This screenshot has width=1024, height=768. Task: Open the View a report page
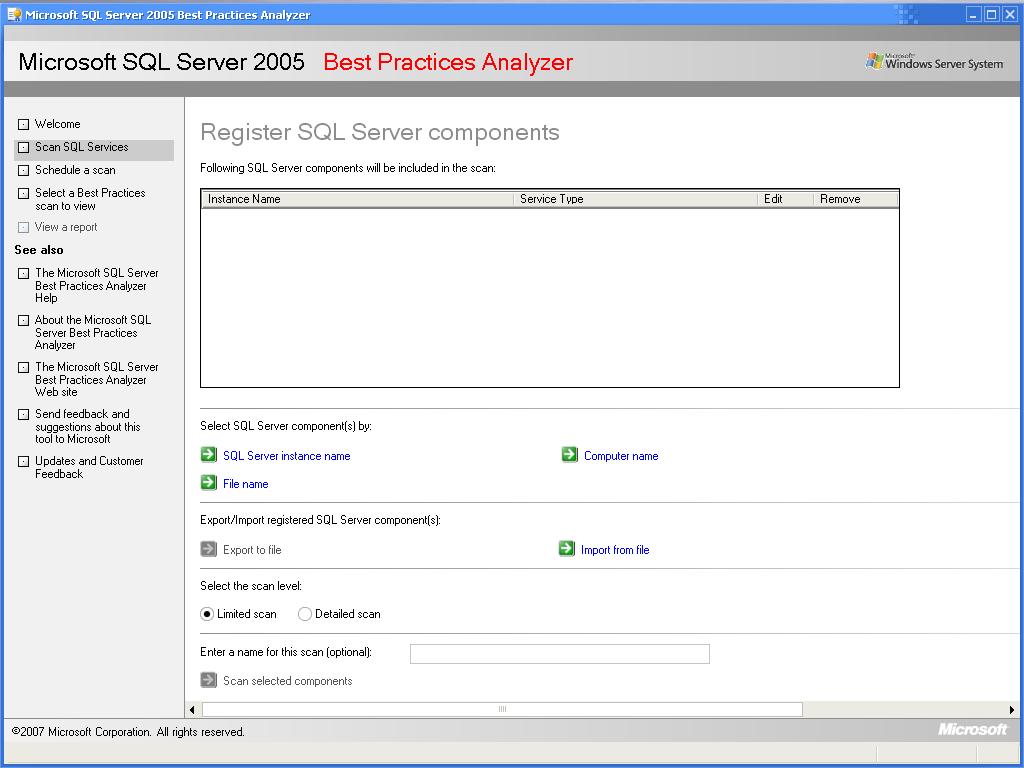pos(66,227)
